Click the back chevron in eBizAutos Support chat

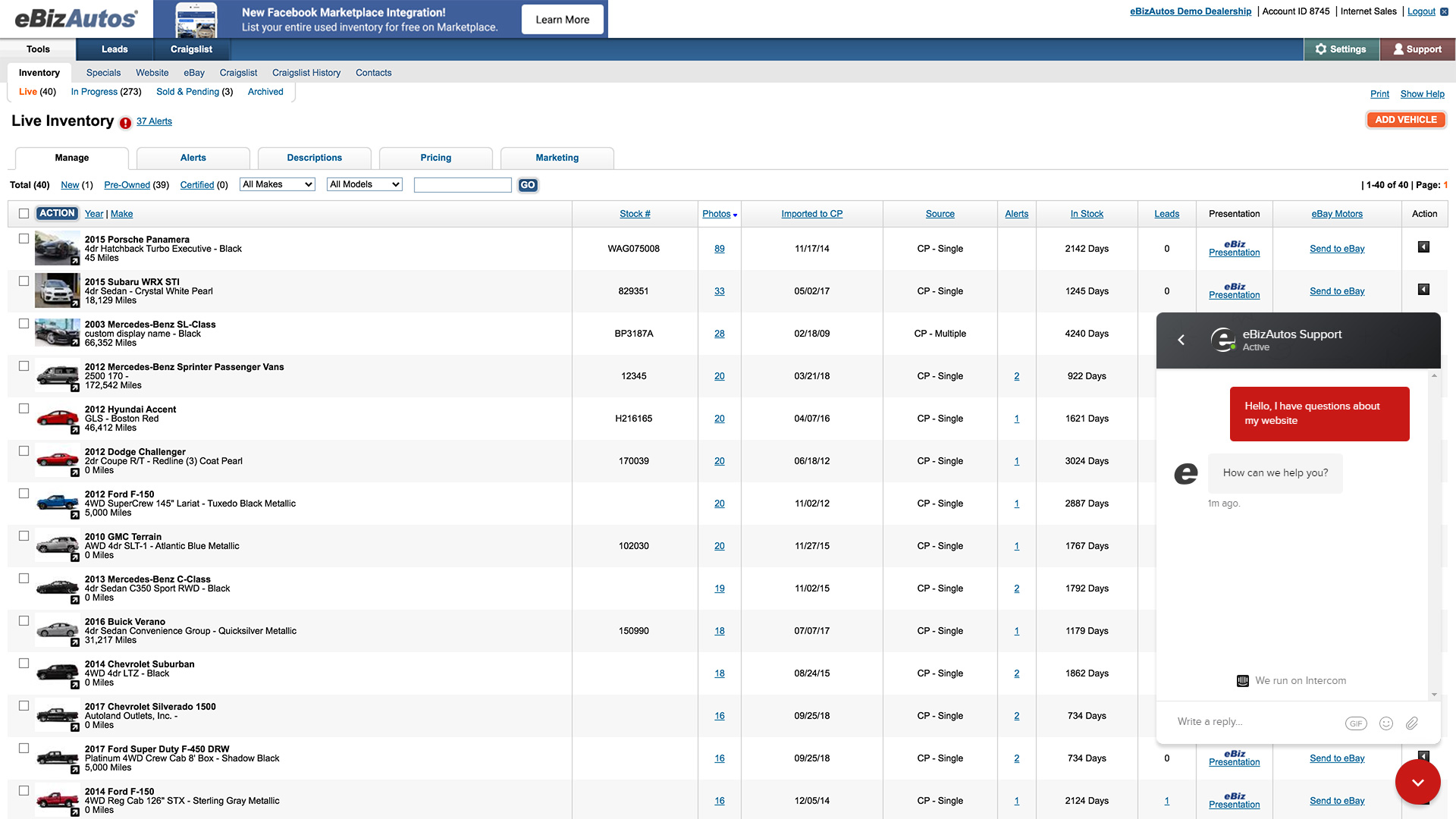(1181, 340)
